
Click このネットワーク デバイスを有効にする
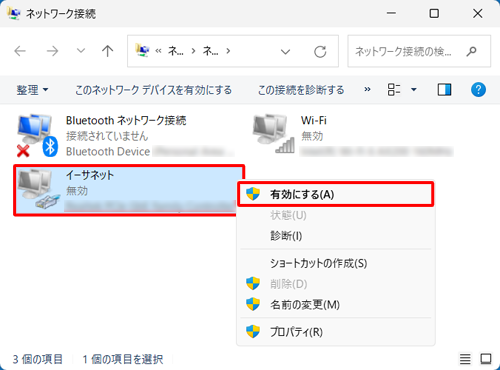(x=153, y=90)
